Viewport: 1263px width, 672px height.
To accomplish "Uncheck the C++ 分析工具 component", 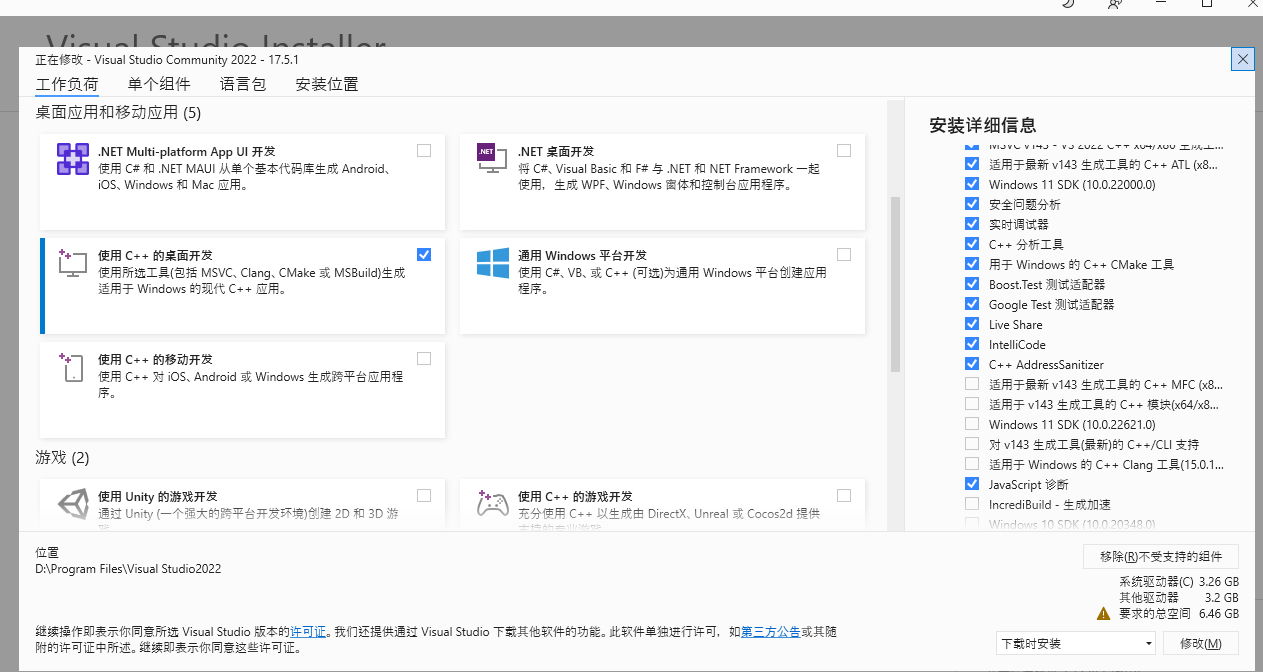I will click(x=972, y=244).
